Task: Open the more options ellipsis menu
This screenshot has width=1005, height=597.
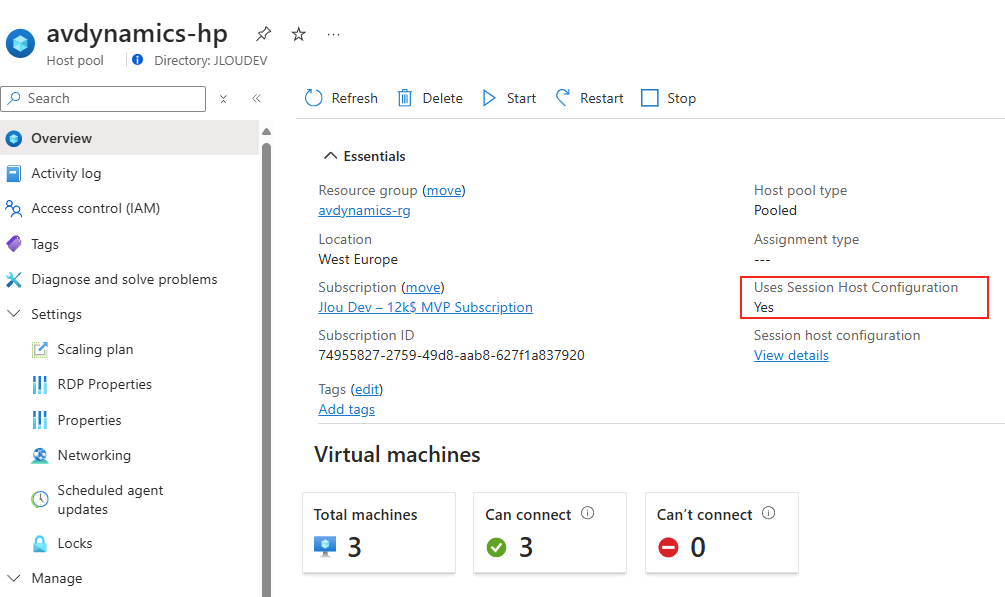Action: [x=333, y=34]
